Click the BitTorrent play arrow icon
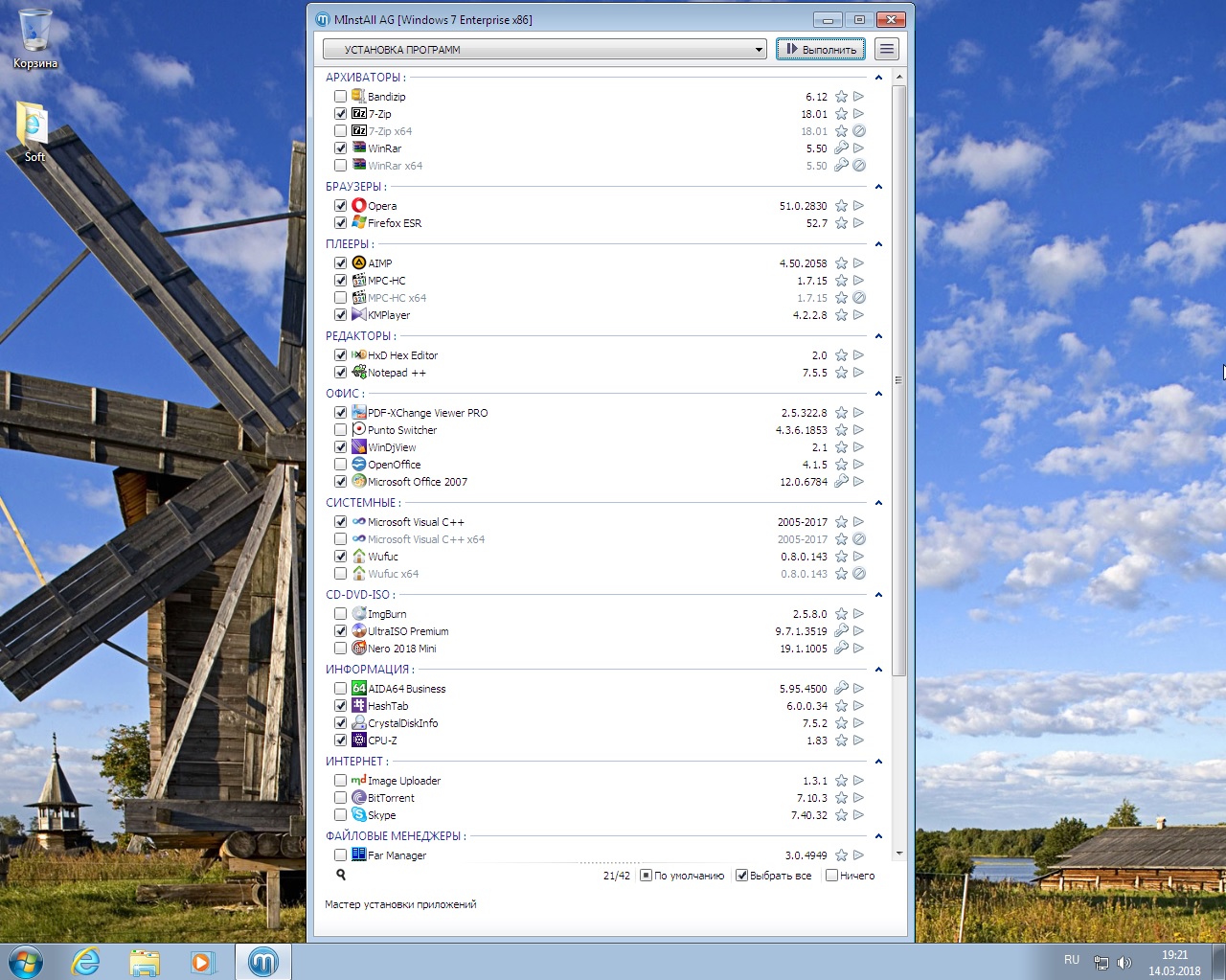Screen dimensions: 1226x980 859,798
